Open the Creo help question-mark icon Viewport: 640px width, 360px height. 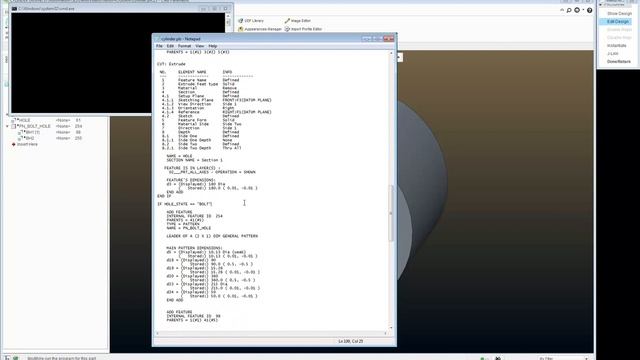pos(589,11)
